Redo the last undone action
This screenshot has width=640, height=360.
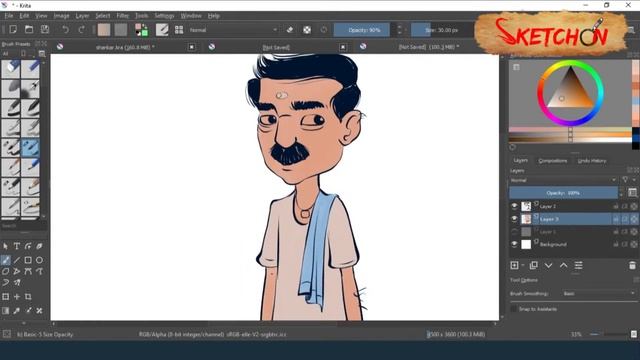tap(81, 29)
